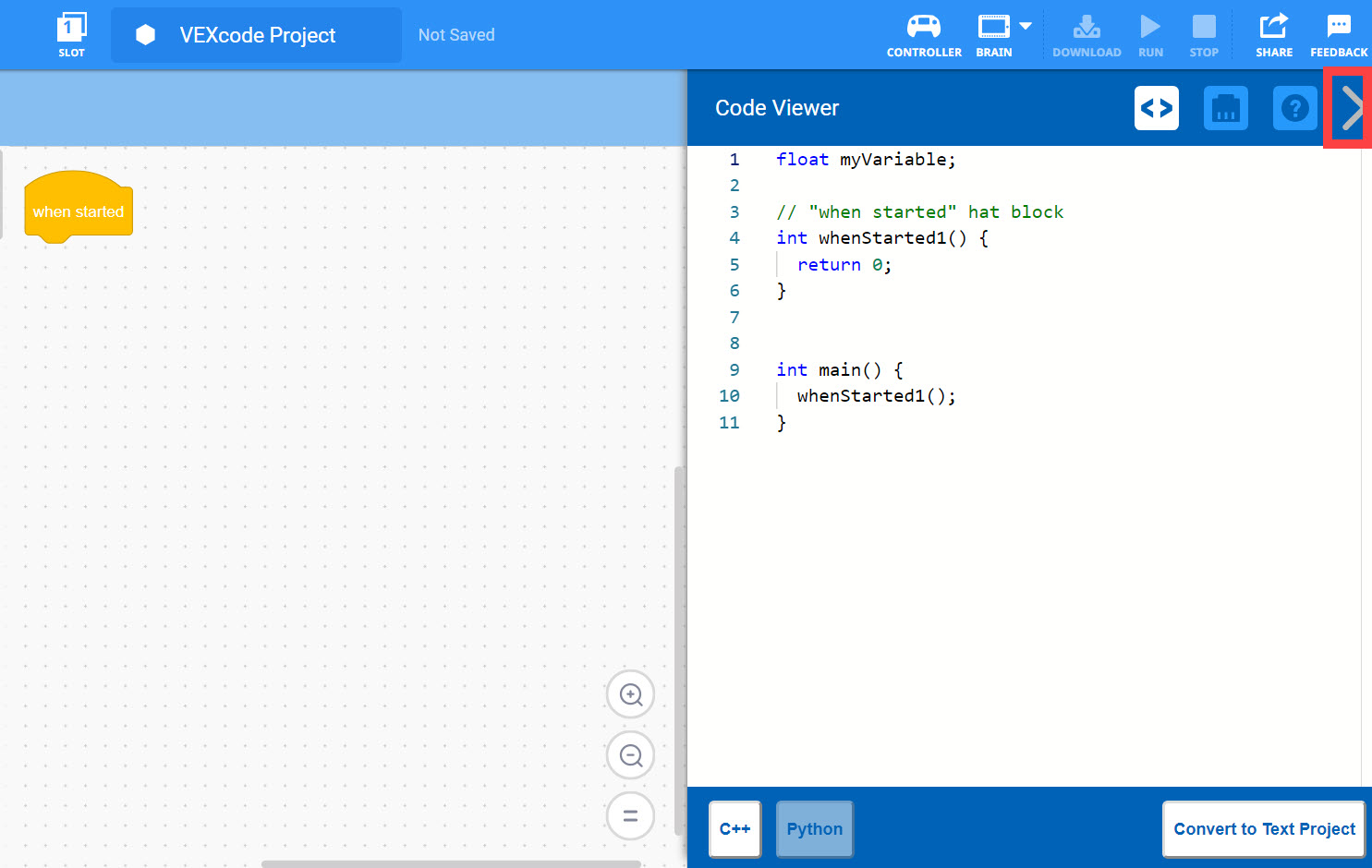Image resolution: width=1372 pixels, height=868 pixels.
Task: Open the CONTROLLER configuration icon
Action: point(923,28)
